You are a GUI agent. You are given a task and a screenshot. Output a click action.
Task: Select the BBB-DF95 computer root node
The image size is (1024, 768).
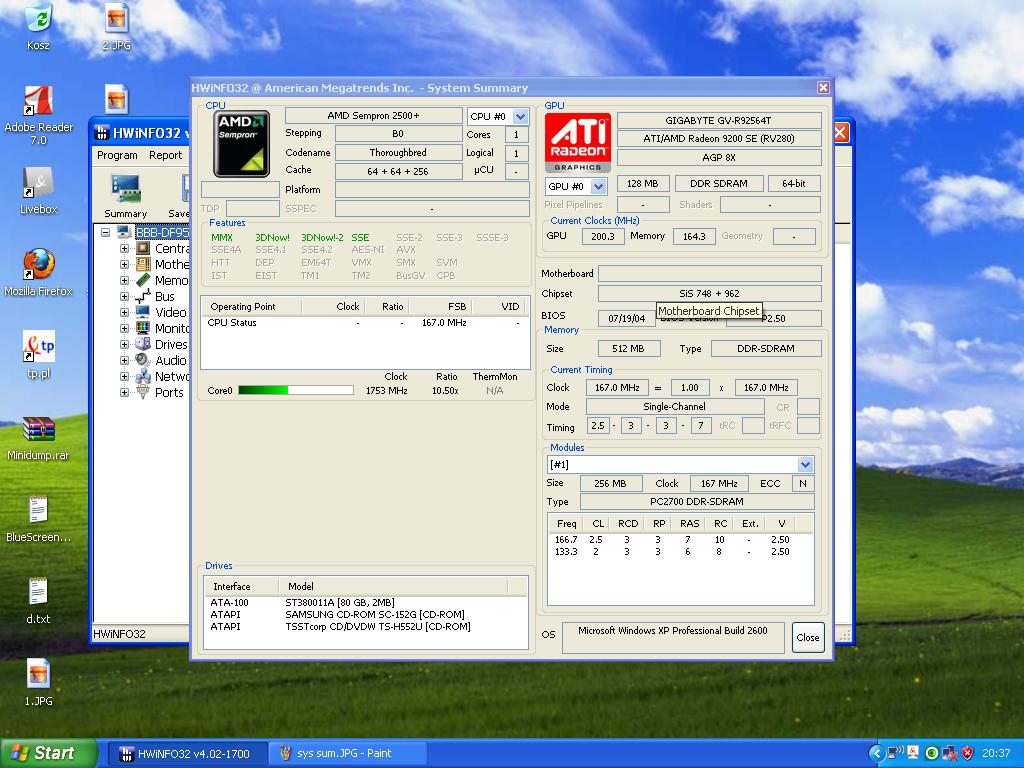point(162,232)
